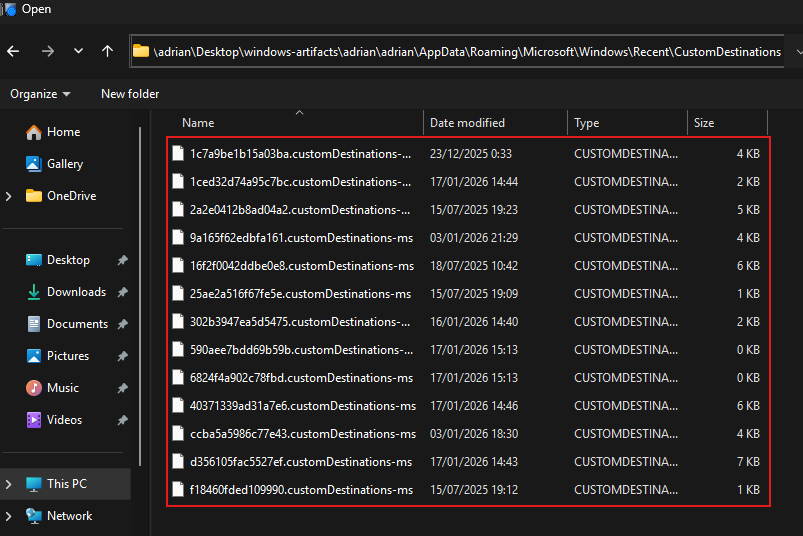
Task: Sort by Date modified column header
Action: coord(467,123)
